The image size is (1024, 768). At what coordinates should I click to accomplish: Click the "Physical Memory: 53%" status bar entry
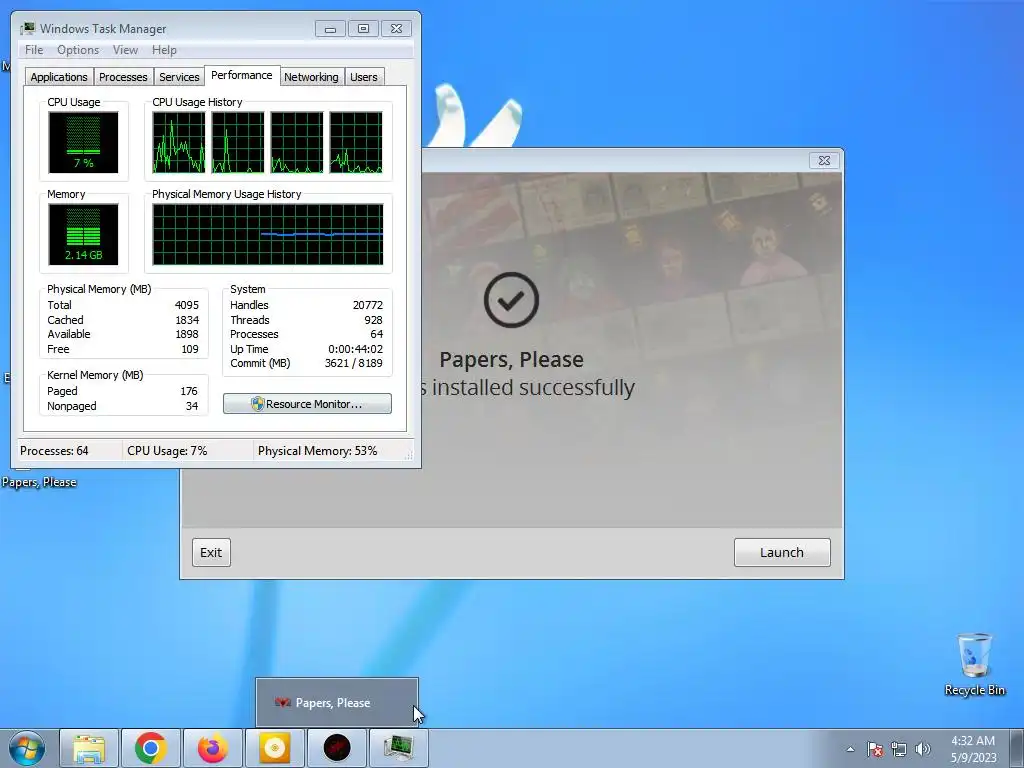coord(317,451)
